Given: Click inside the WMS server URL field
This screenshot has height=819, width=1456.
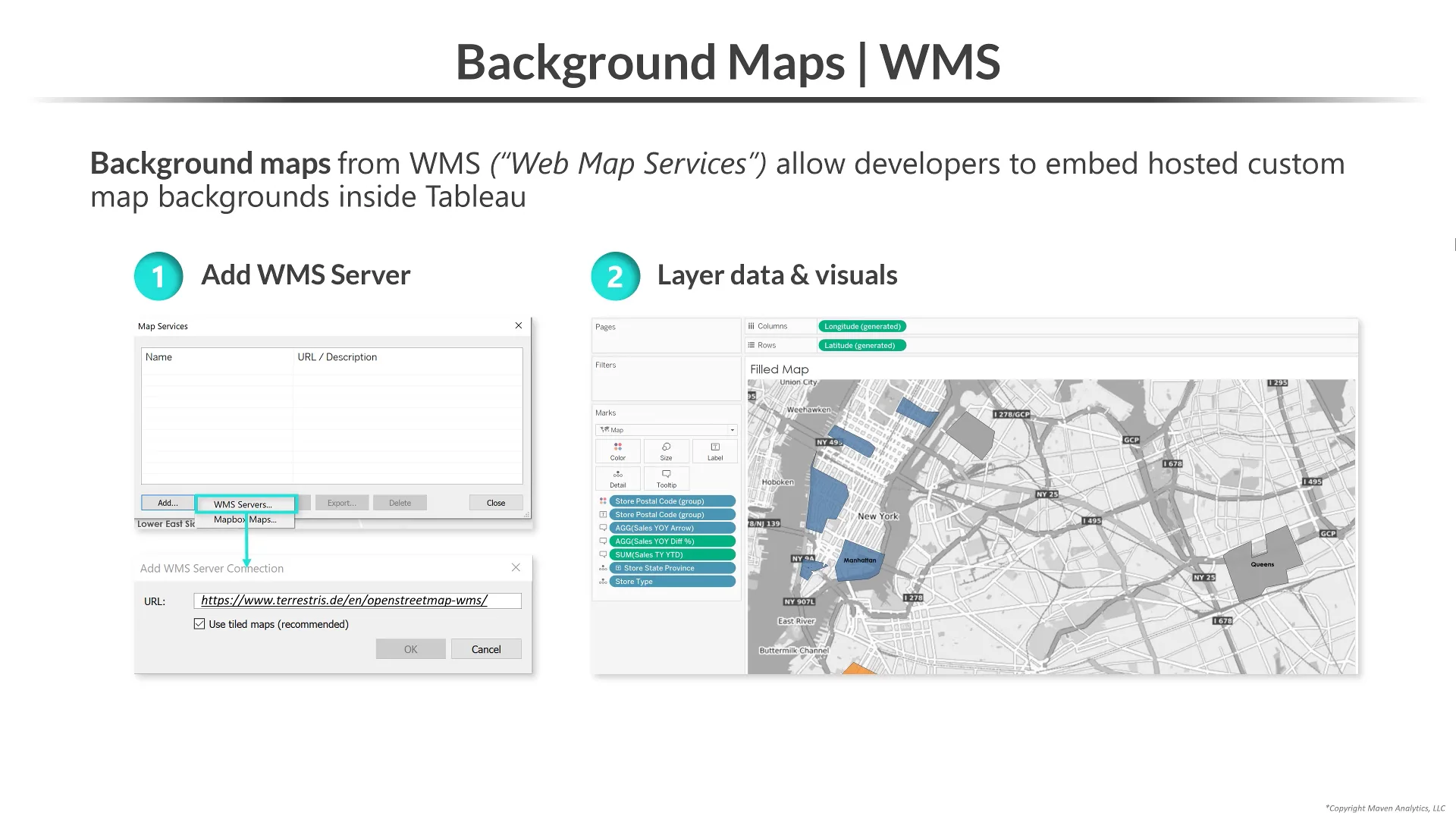Looking at the screenshot, I should (356, 600).
